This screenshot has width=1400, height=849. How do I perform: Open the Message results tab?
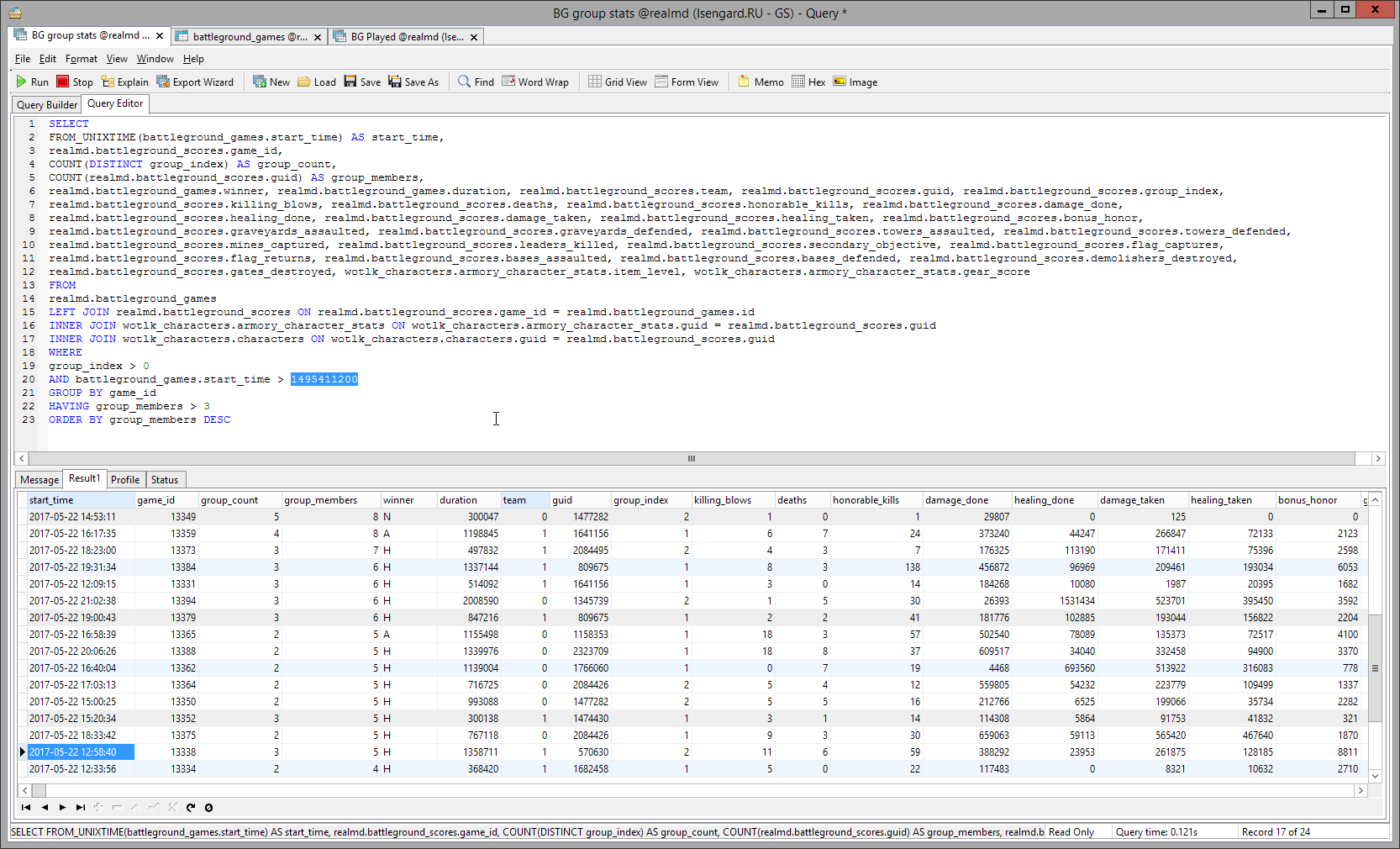(39, 479)
